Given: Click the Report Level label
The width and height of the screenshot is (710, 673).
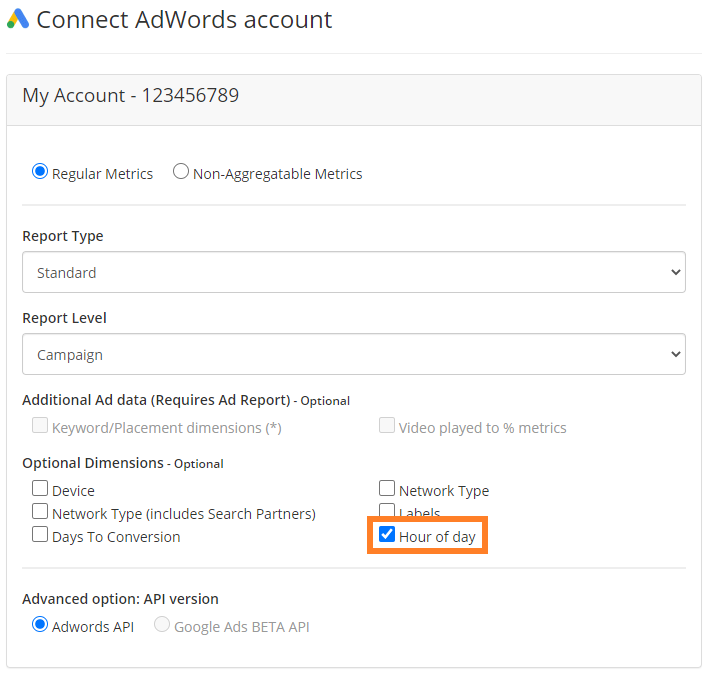Looking at the screenshot, I should [x=64, y=318].
